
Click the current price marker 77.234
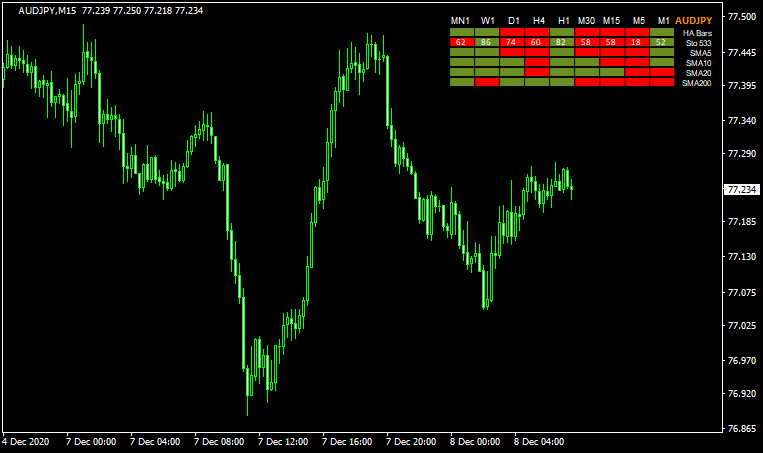(741, 189)
